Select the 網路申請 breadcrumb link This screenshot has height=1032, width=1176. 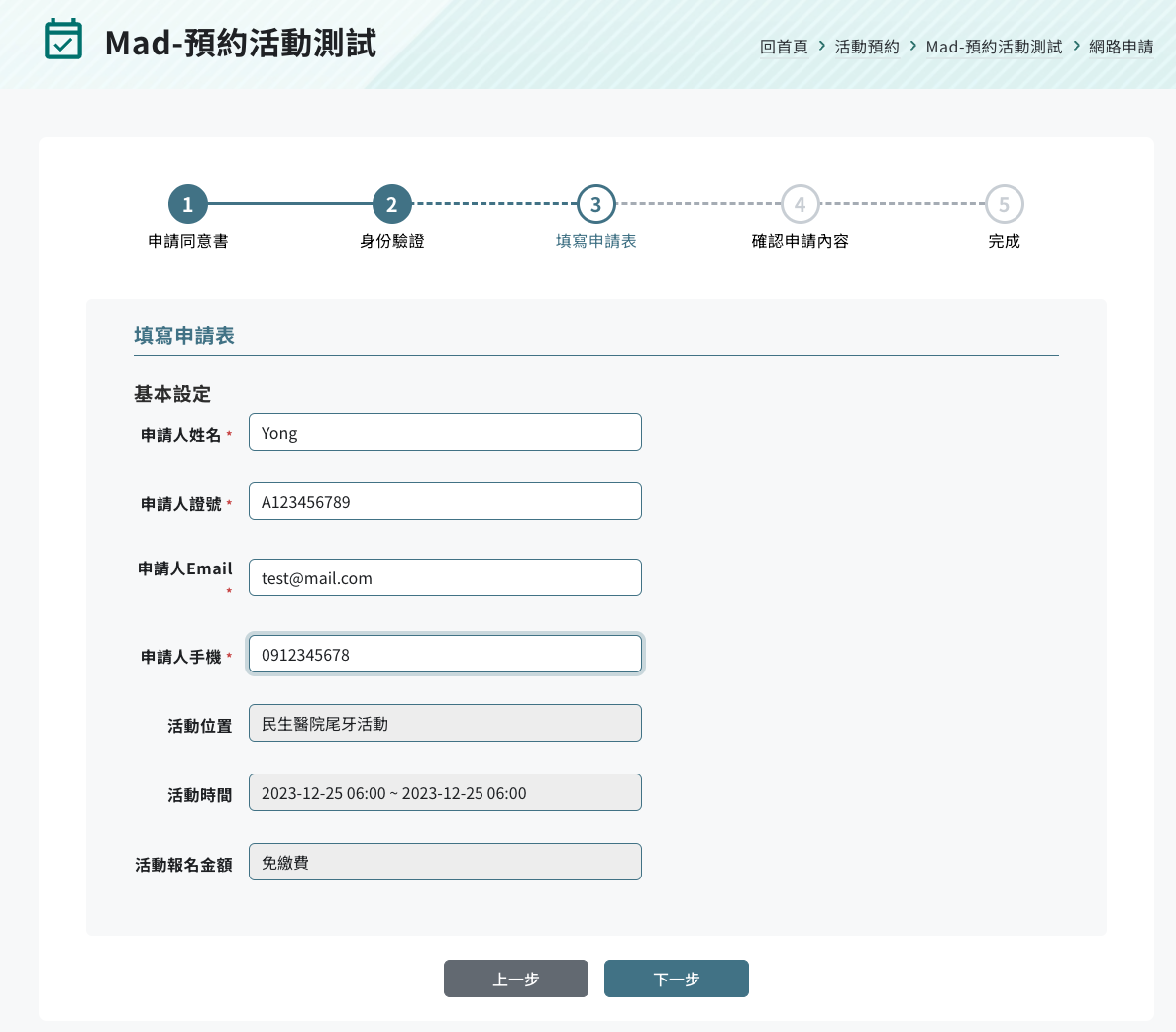click(x=1122, y=47)
